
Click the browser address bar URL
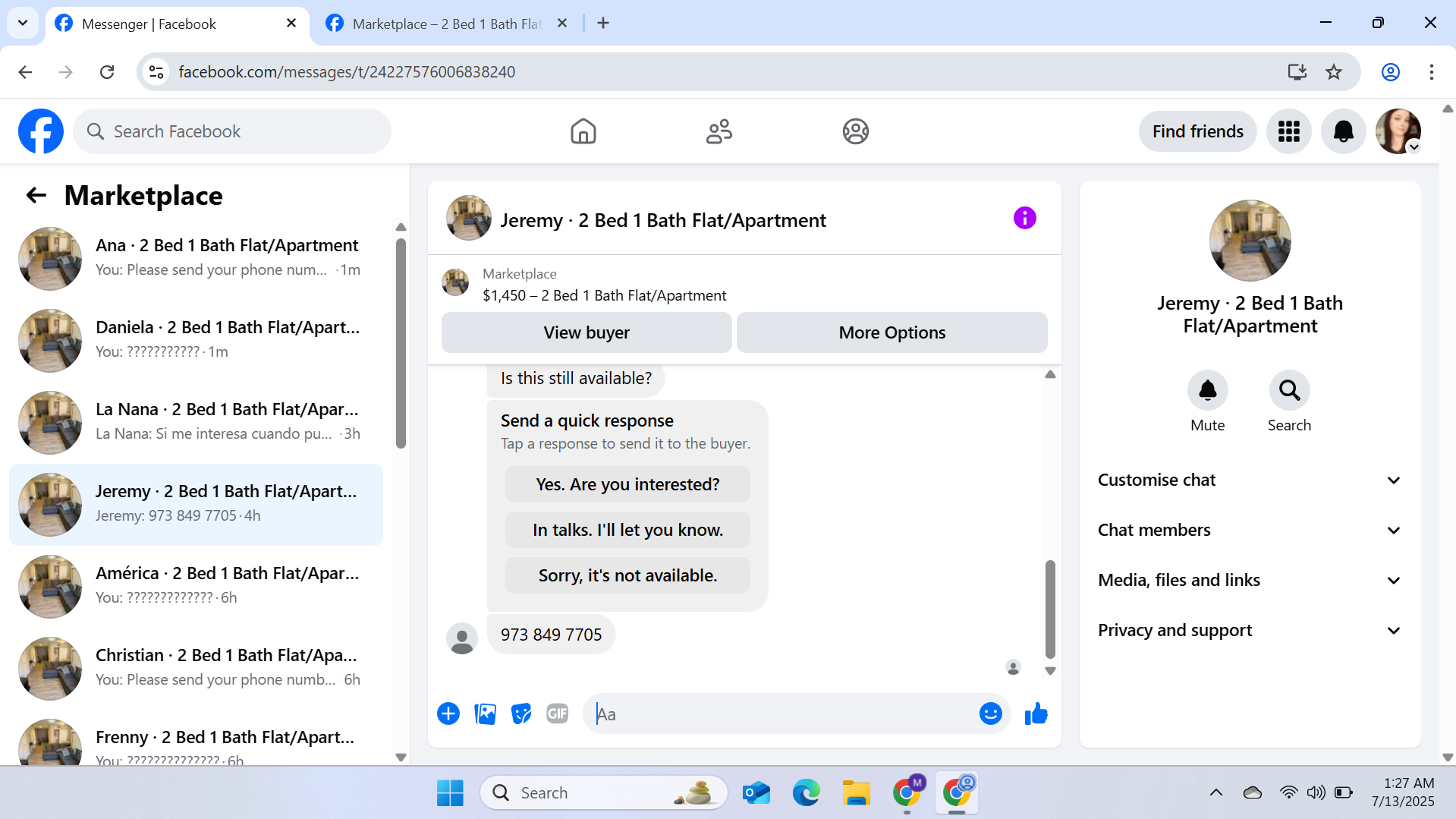coord(347,72)
